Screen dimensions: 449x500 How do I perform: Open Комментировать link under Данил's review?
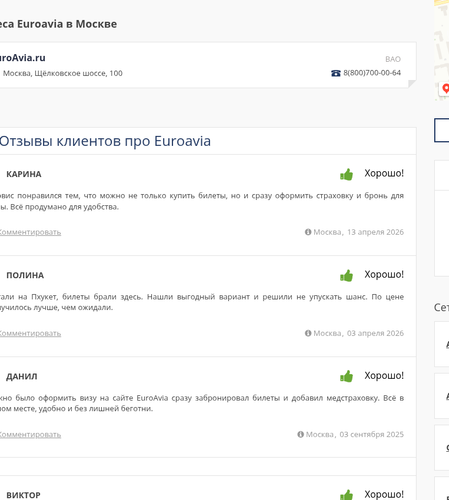30,435
